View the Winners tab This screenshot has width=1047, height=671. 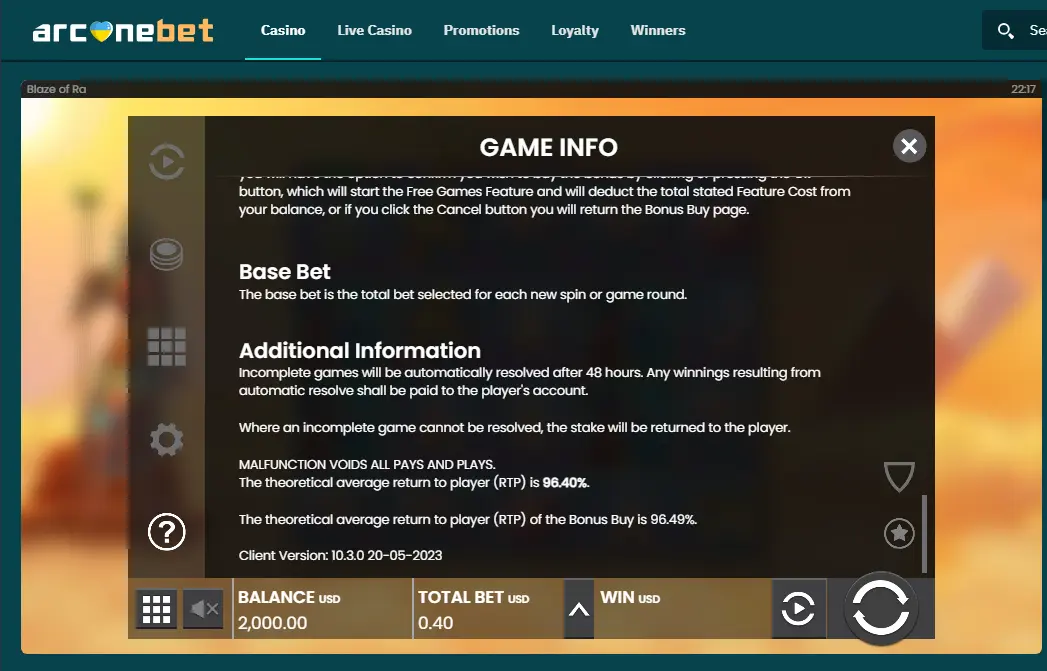658,30
